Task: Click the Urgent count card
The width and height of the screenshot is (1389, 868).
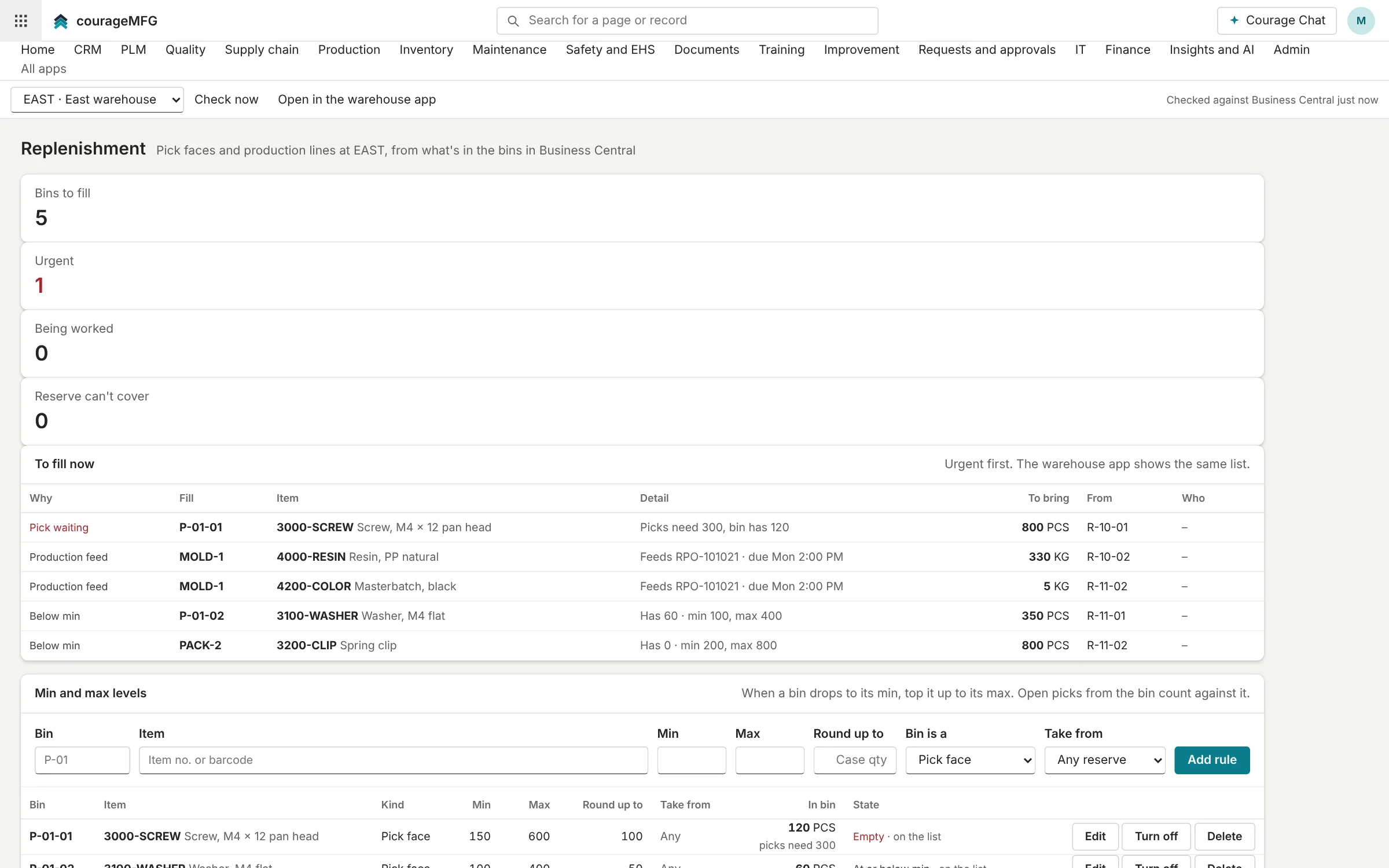Action: click(x=642, y=275)
